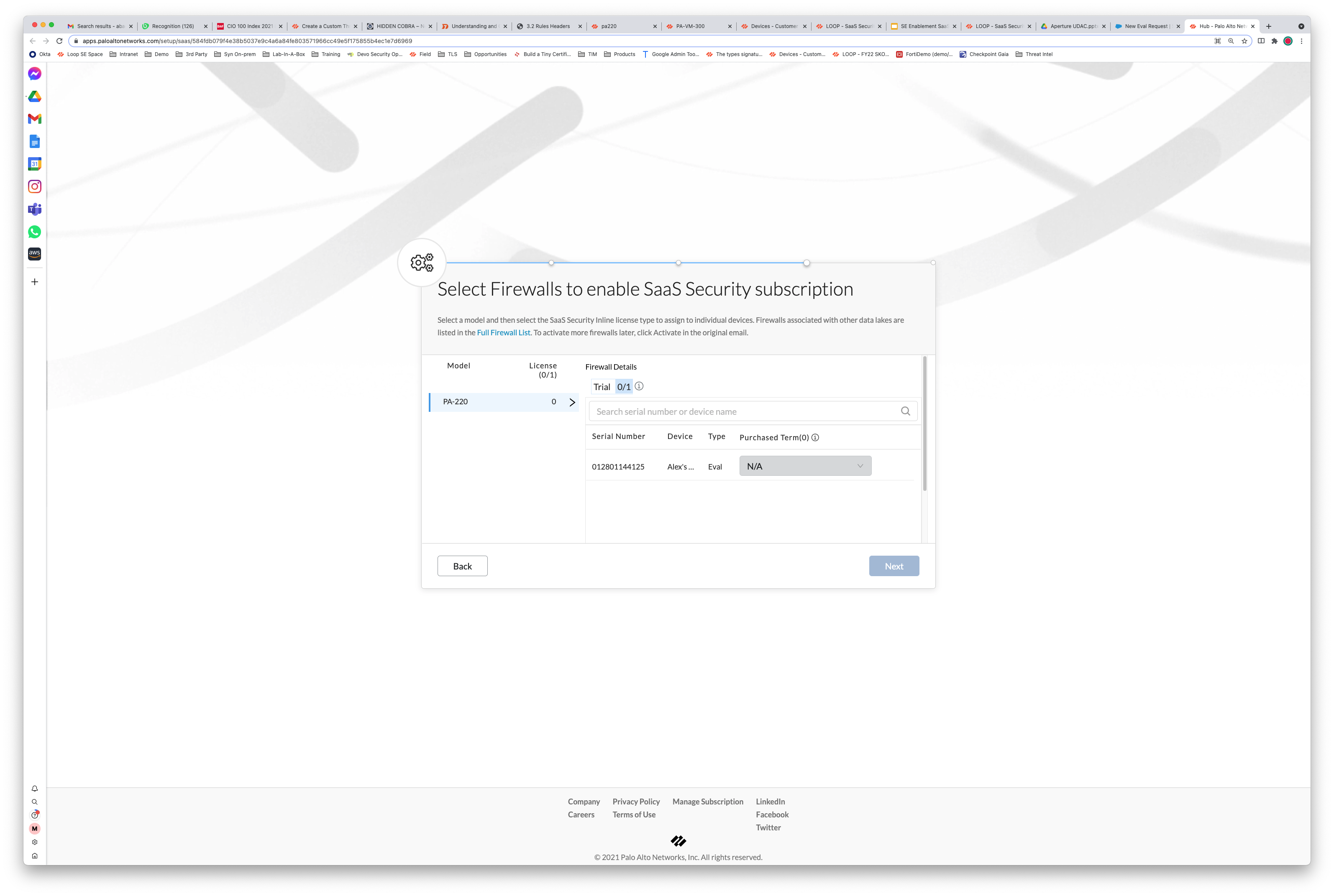
Task: Open Gmail from the sidebar
Action: coord(34,119)
